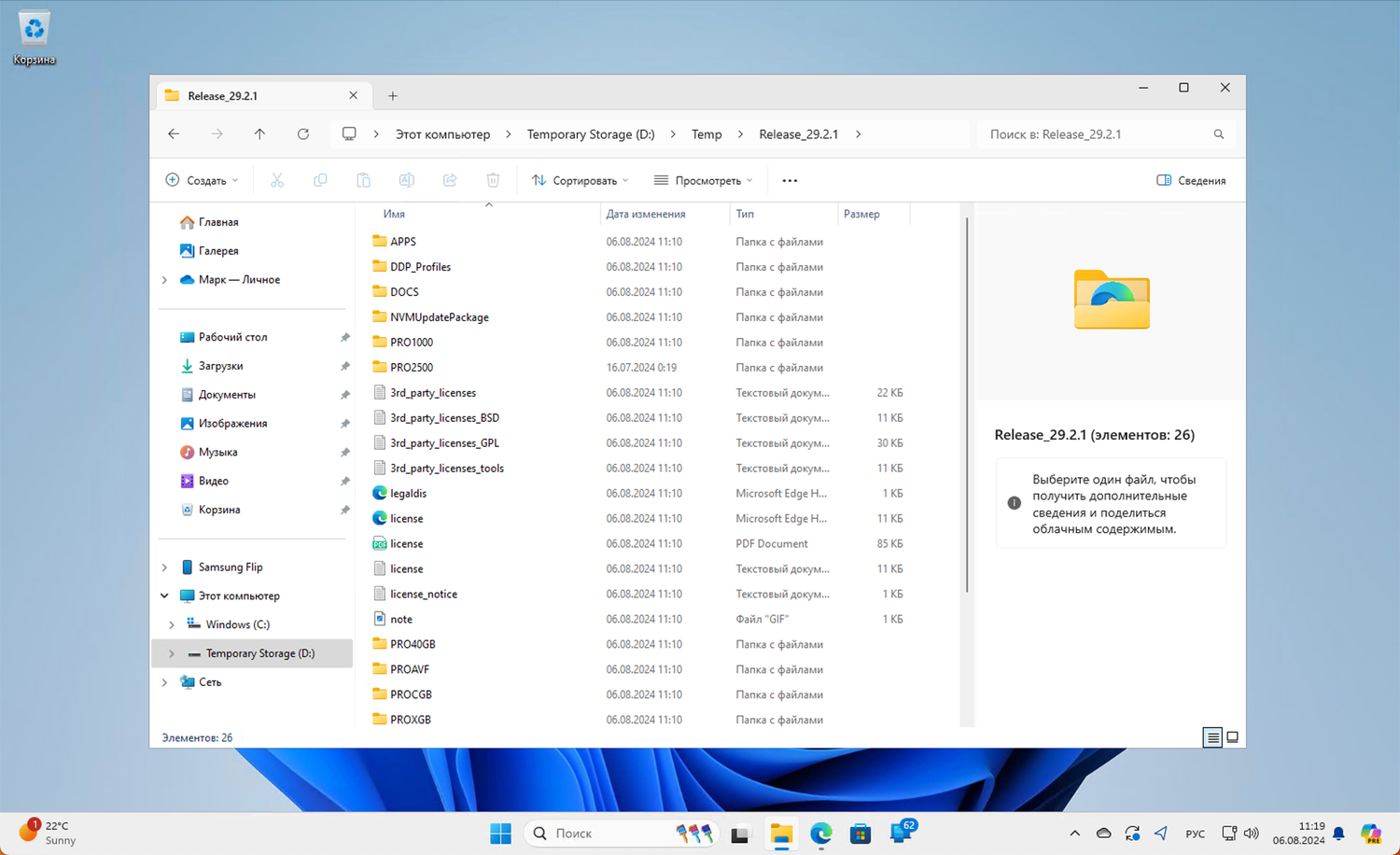Click the search magnifier icon in Explorer
The height and width of the screenshot is (855, 1400).
(x=1219, y=134)
